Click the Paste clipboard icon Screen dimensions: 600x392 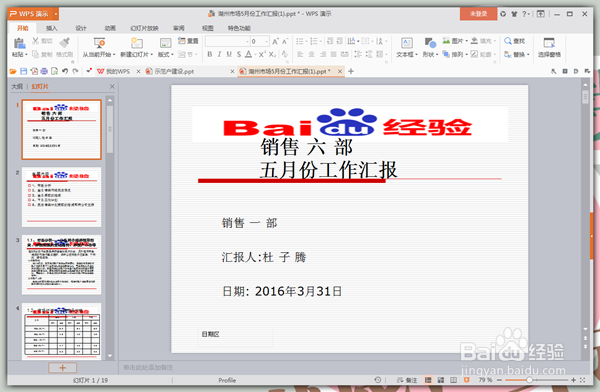coord(19,43)
